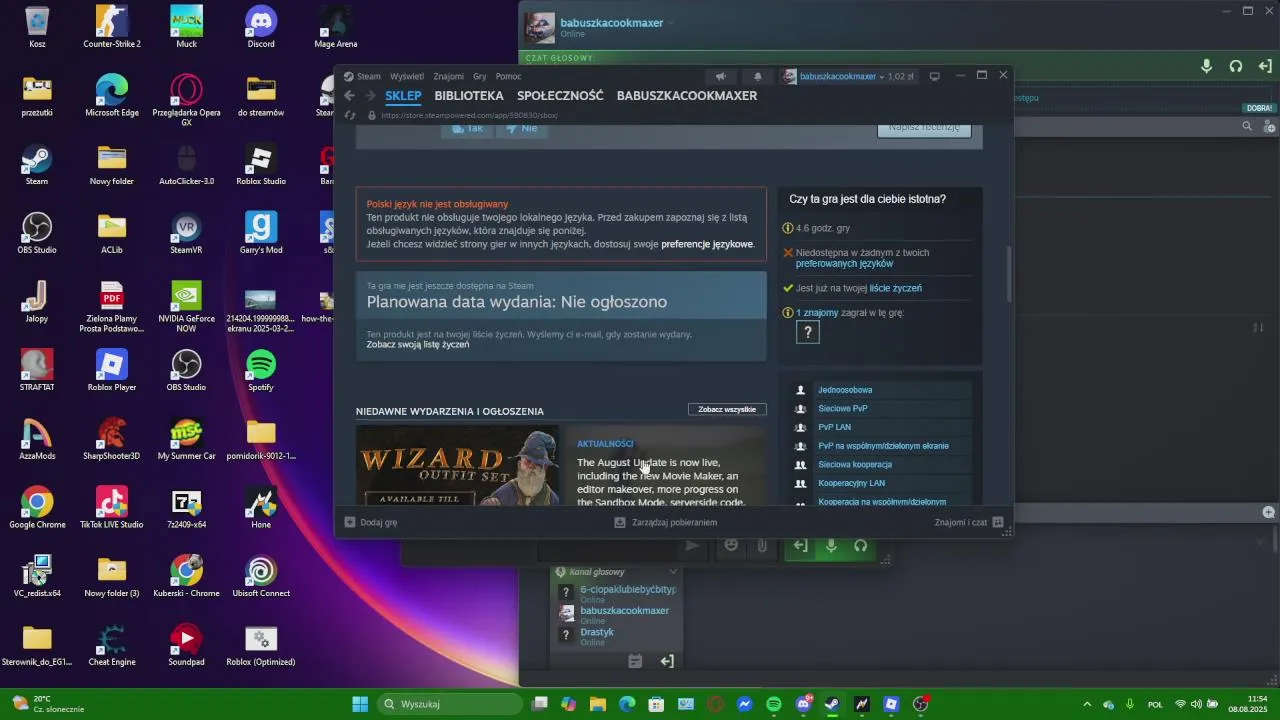Search friends with the magnifier icon
Image resolution: width=1280 pixels, height=720 pixels.
click(x=1247, y=127)
